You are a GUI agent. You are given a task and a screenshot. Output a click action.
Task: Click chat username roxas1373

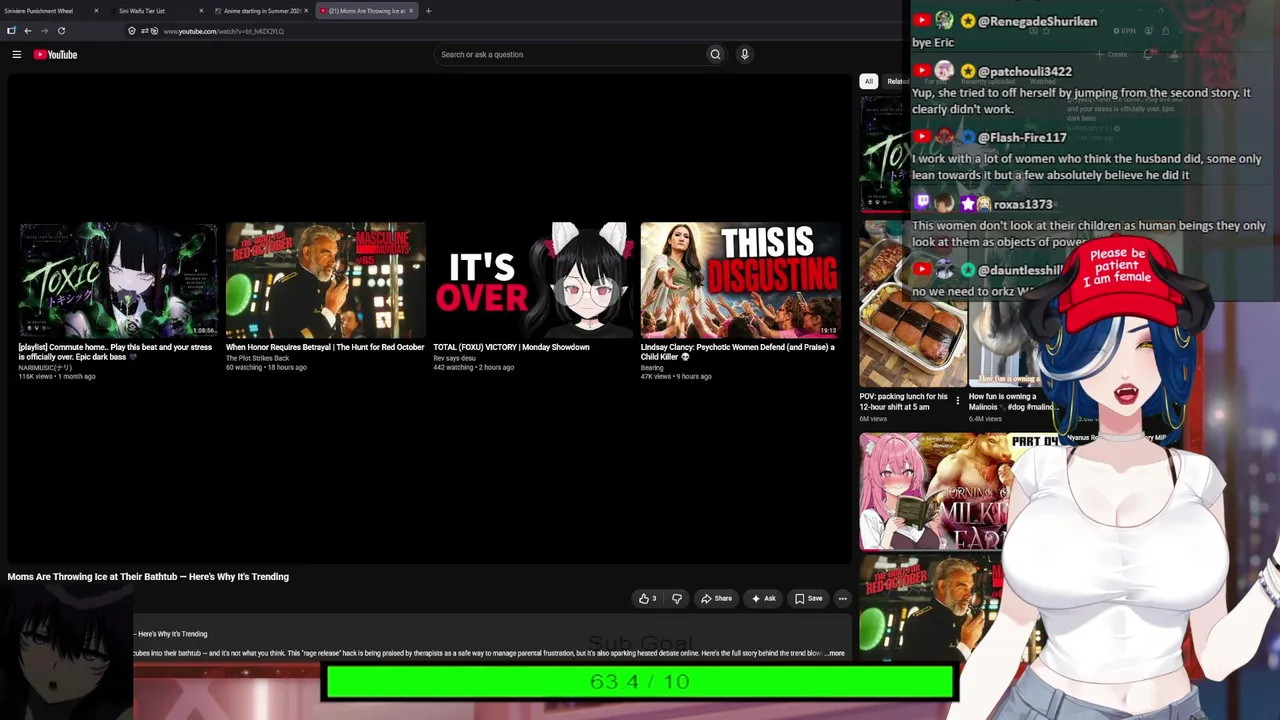pyautogui.click(x=1023, y=204)
